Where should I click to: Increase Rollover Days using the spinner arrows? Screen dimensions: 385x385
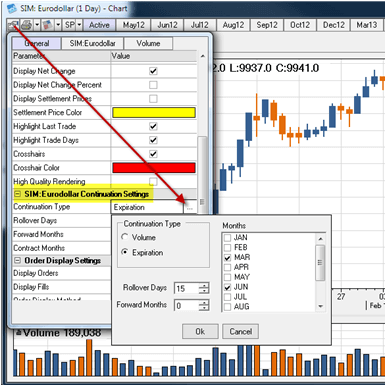[204, 286]
